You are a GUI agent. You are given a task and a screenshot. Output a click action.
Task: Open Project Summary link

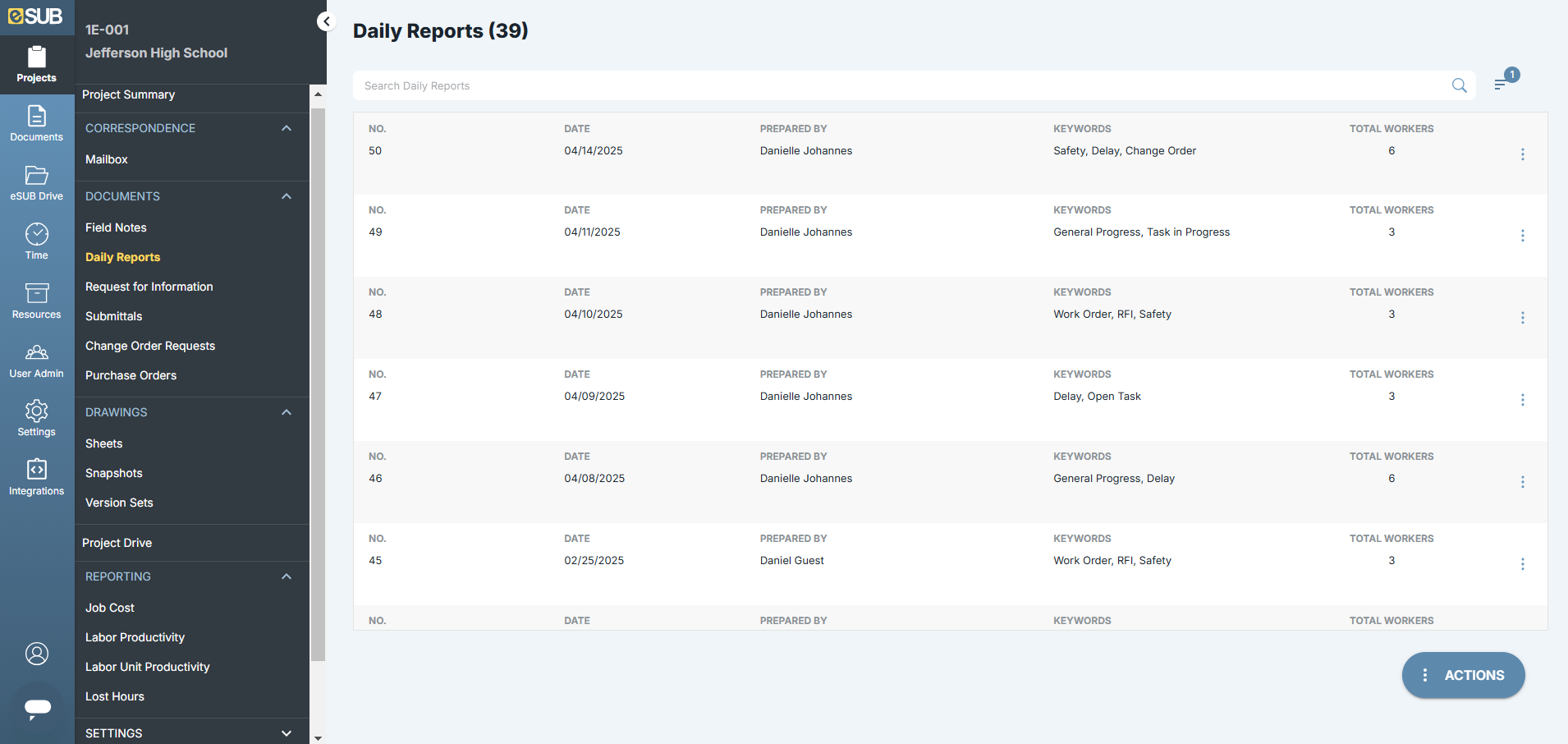point(129,94)
